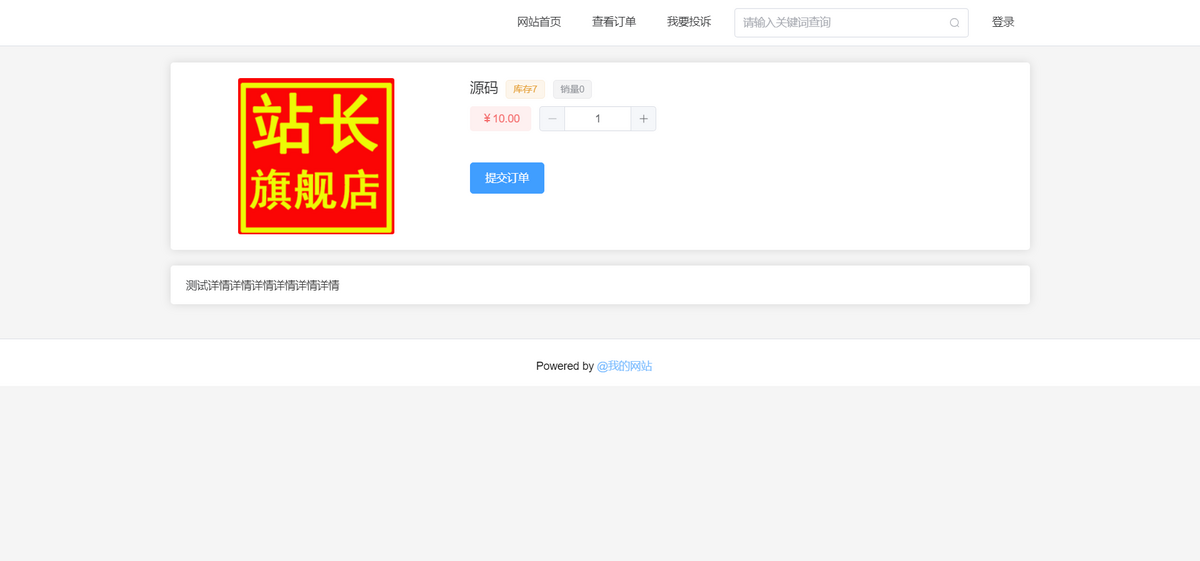Open 查看订单 menu item
The image size is (1200, 561).
click(614, 22)
